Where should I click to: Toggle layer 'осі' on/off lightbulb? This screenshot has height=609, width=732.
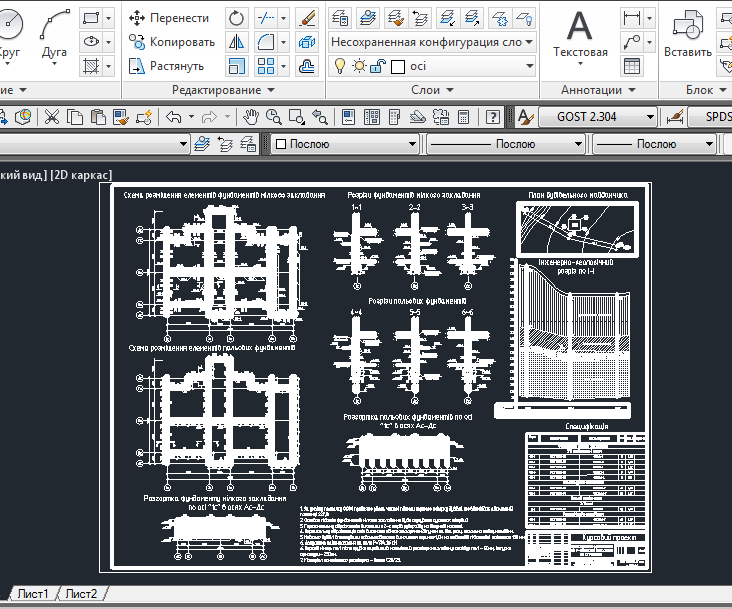[x=340, y=66]
